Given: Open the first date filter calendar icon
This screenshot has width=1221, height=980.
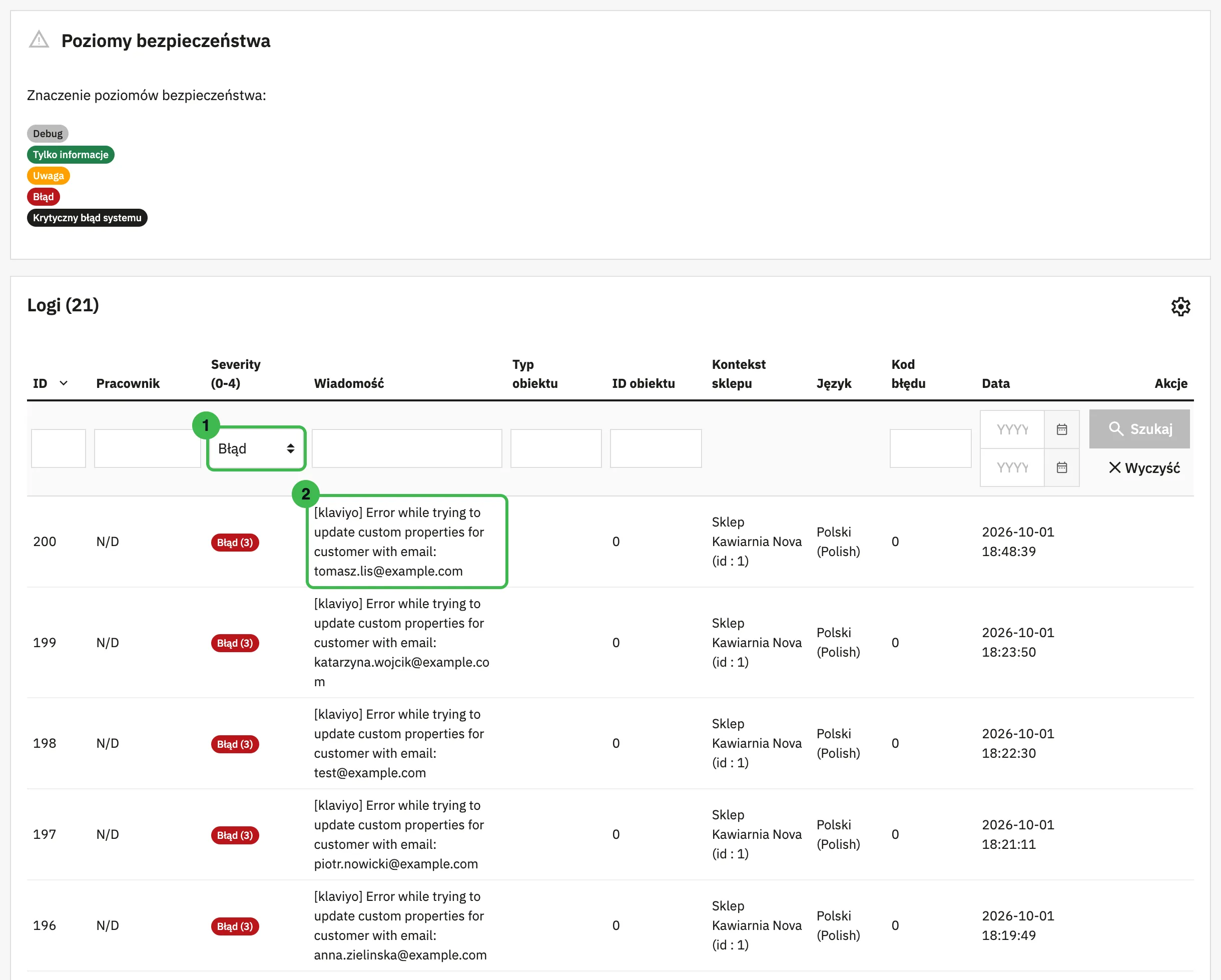Looking at the screenshot, I should (1061, 429).
